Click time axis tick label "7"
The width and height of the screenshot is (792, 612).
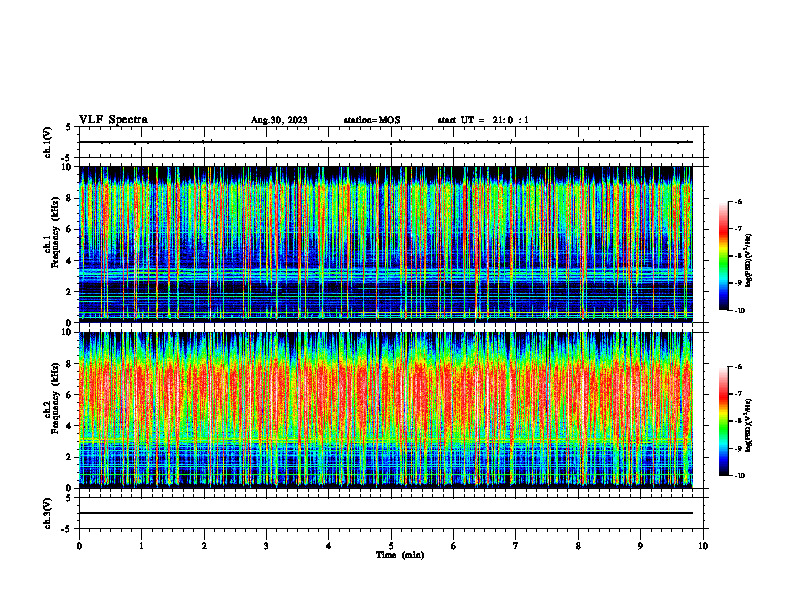516,546
